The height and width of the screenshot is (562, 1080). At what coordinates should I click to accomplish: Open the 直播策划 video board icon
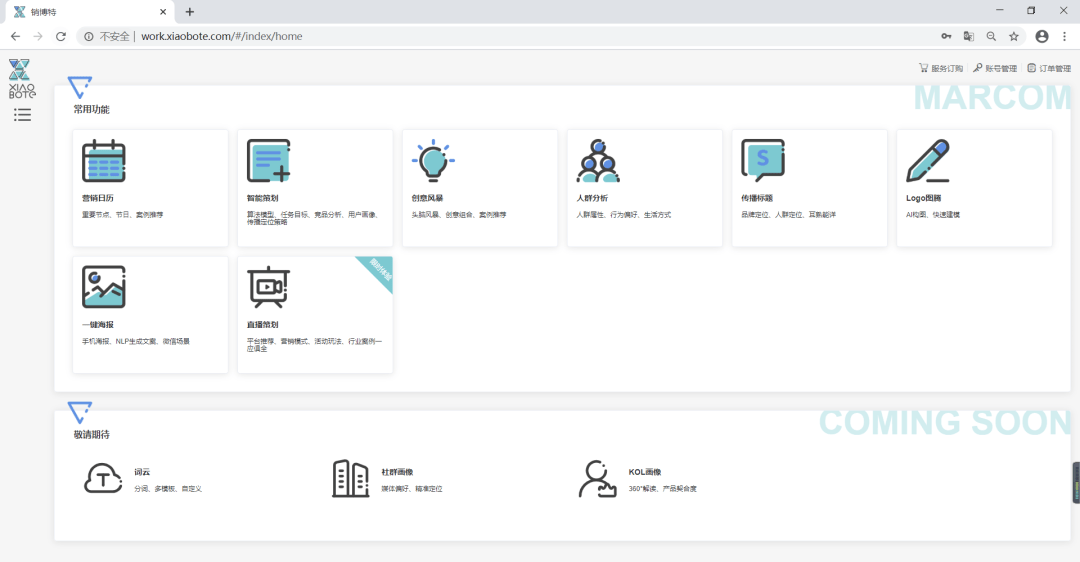tap(269, 287)
